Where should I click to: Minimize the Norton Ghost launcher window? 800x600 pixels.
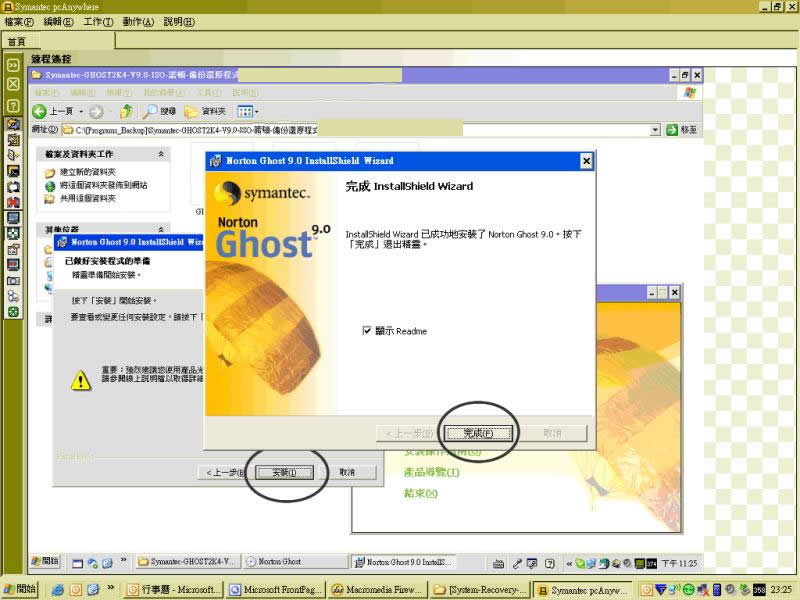652,292
